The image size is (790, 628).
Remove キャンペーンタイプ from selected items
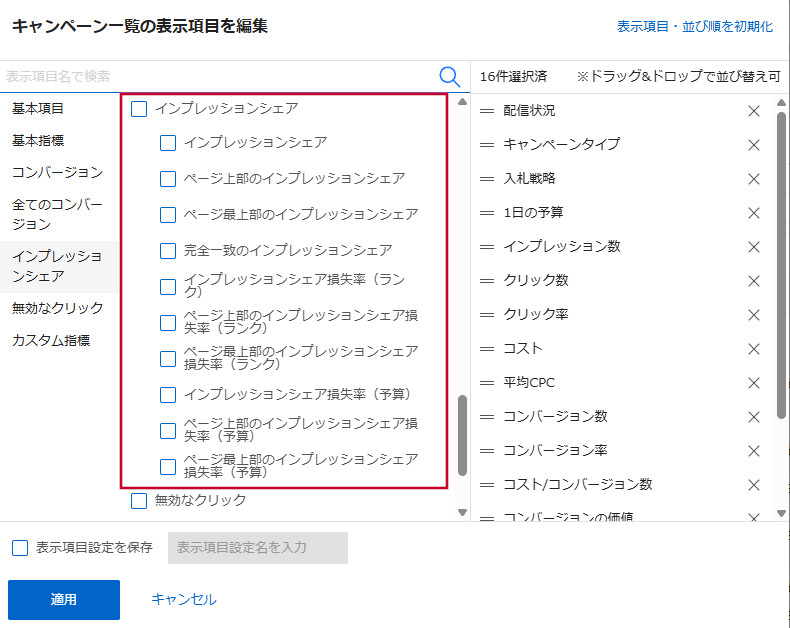pyautogui.click(x=754, y=145)
